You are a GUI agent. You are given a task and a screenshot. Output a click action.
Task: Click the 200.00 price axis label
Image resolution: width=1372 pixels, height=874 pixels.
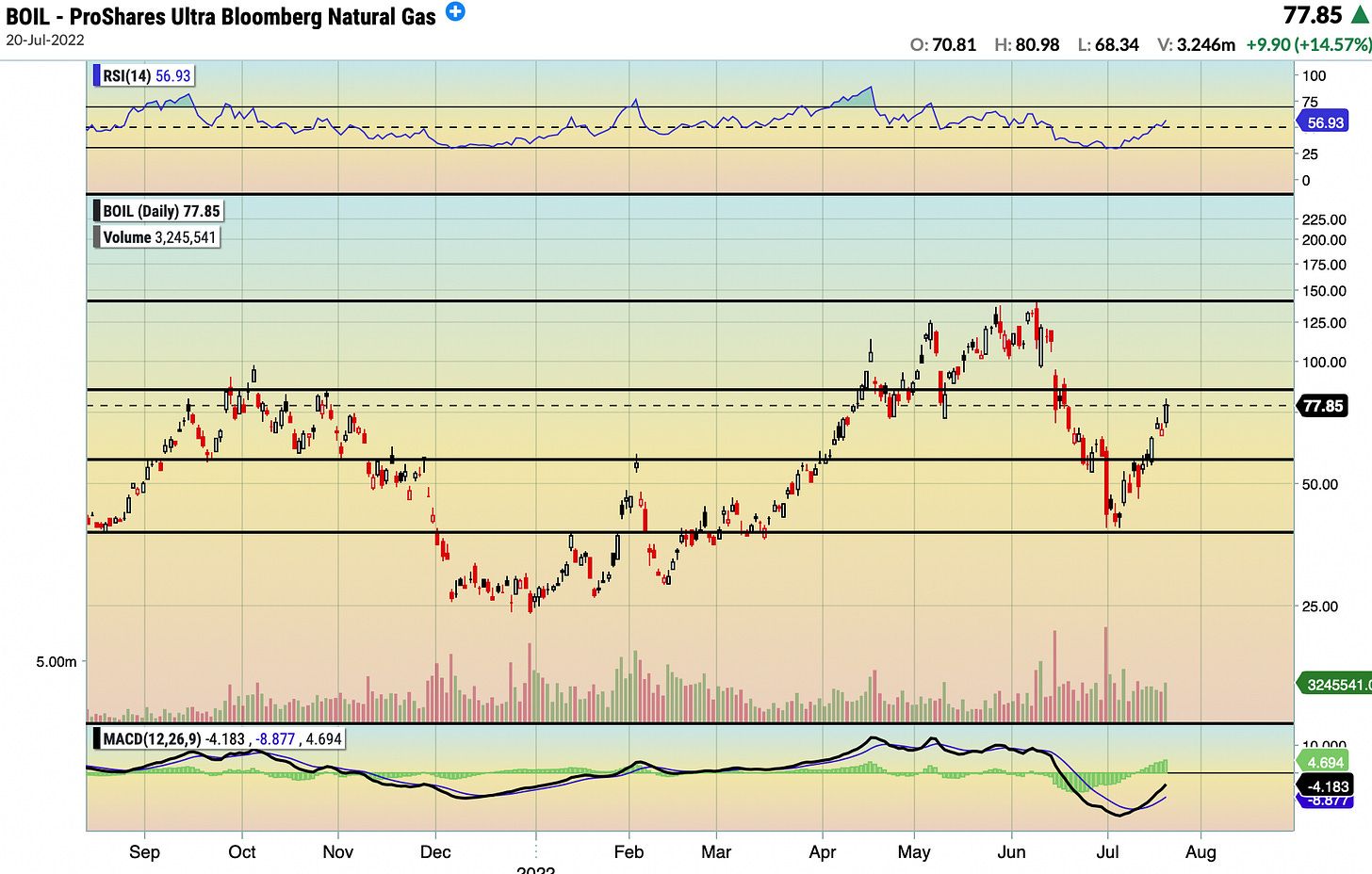click(1324, 240)
